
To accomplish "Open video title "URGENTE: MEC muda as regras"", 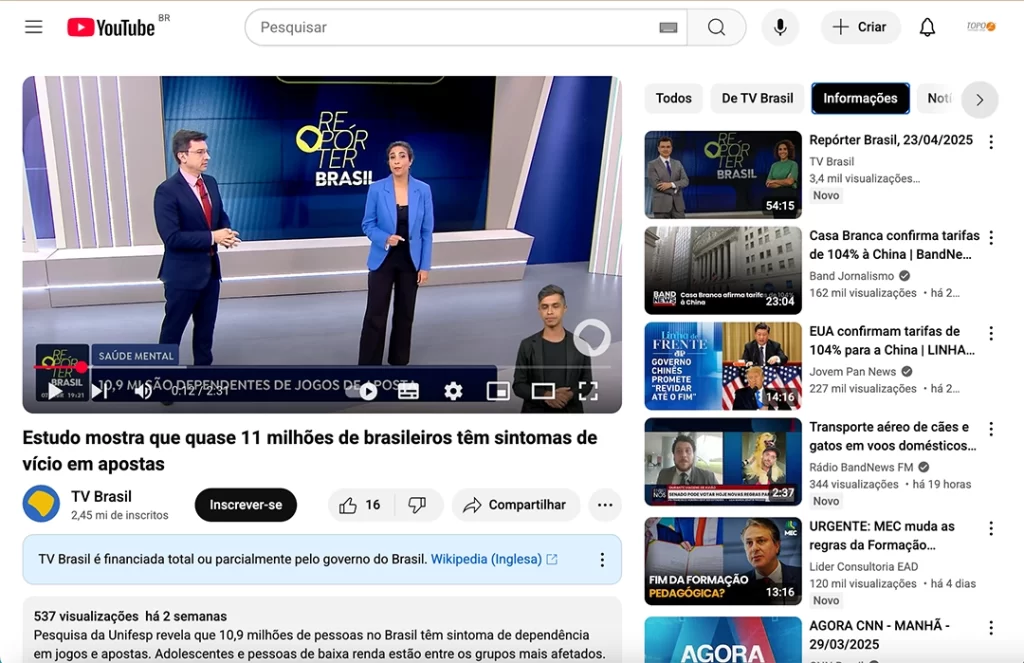I will pos(882,536).
